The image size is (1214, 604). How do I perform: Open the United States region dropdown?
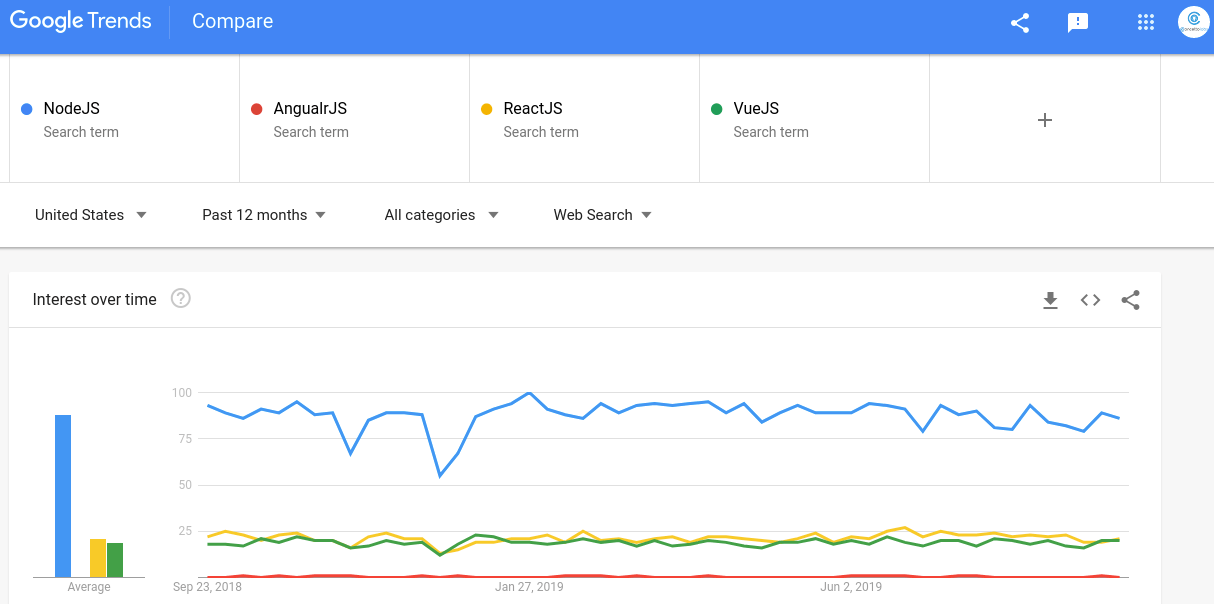[x=90, y=214]
